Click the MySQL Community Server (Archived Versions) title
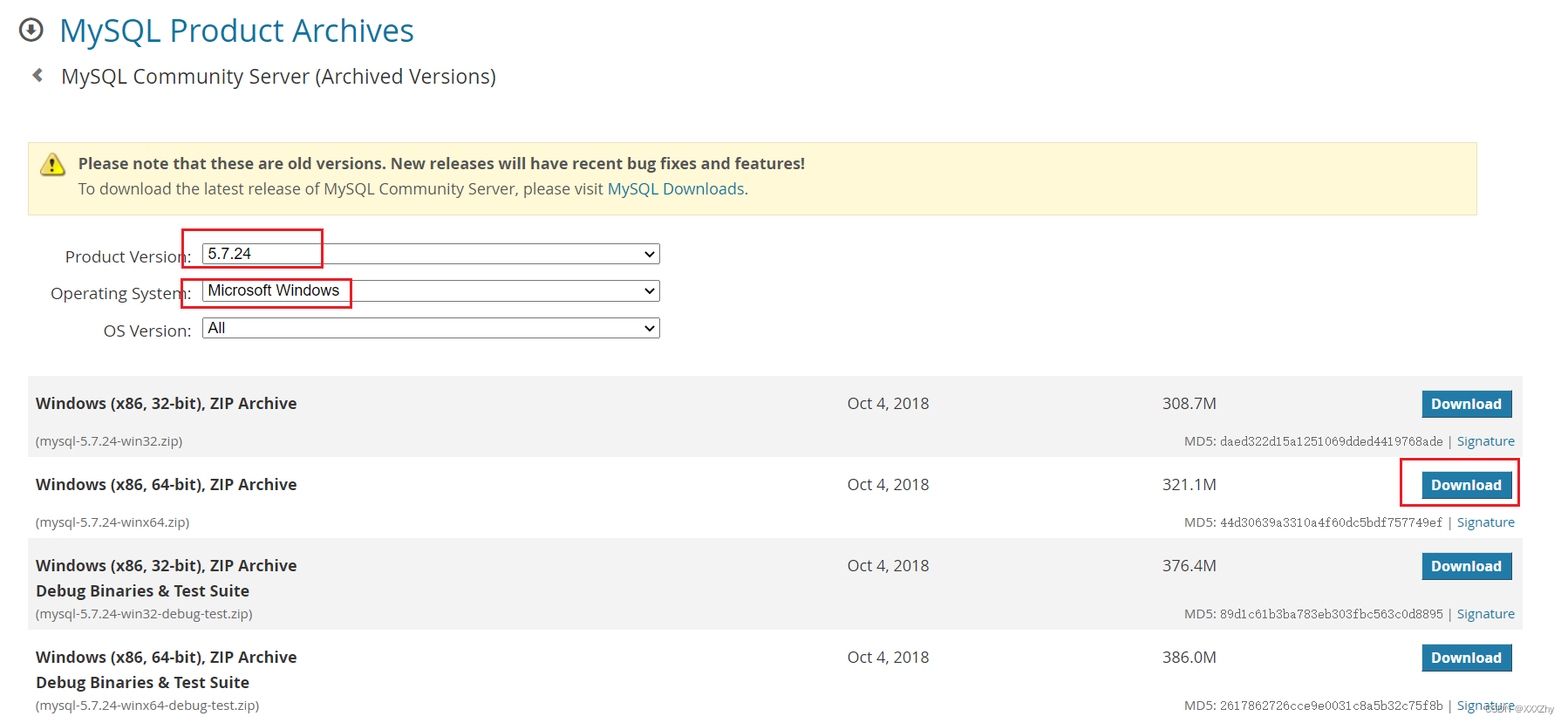Image resolution: width=1568 pixels, height=723 pixels. coord(278,77)
